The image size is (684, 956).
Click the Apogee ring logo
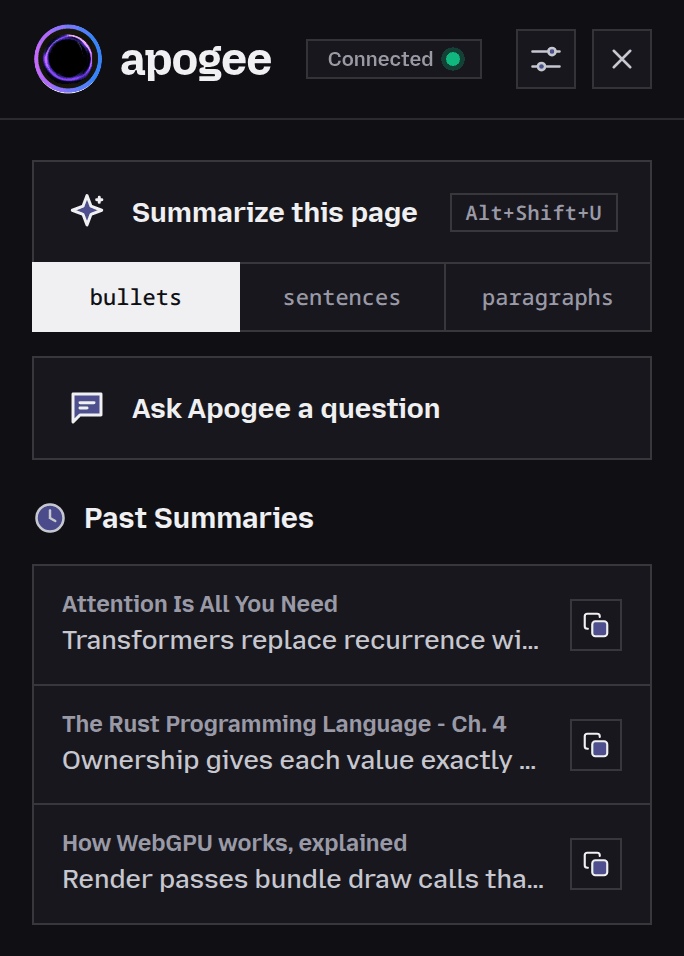[x=68, y=59]
